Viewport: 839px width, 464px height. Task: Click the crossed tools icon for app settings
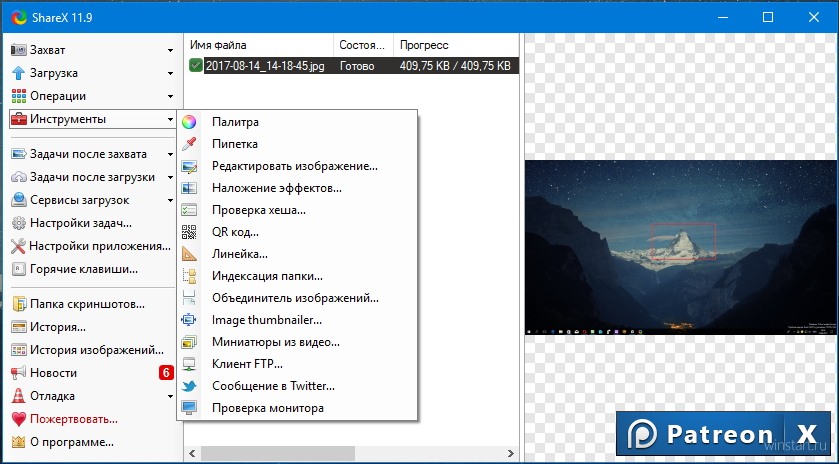click(x=18, y=246)
